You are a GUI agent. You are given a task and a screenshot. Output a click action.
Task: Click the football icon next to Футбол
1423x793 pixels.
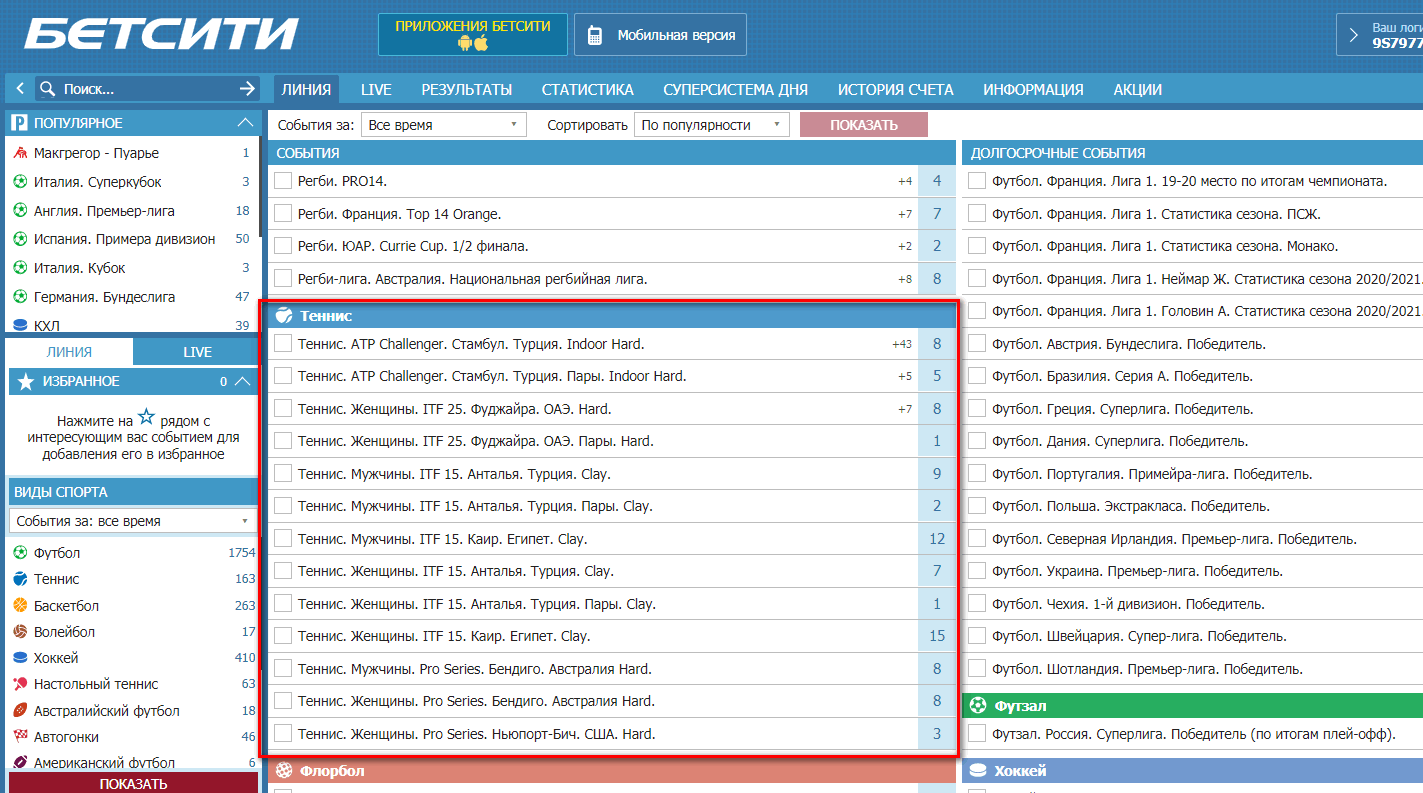pos(20,553)
